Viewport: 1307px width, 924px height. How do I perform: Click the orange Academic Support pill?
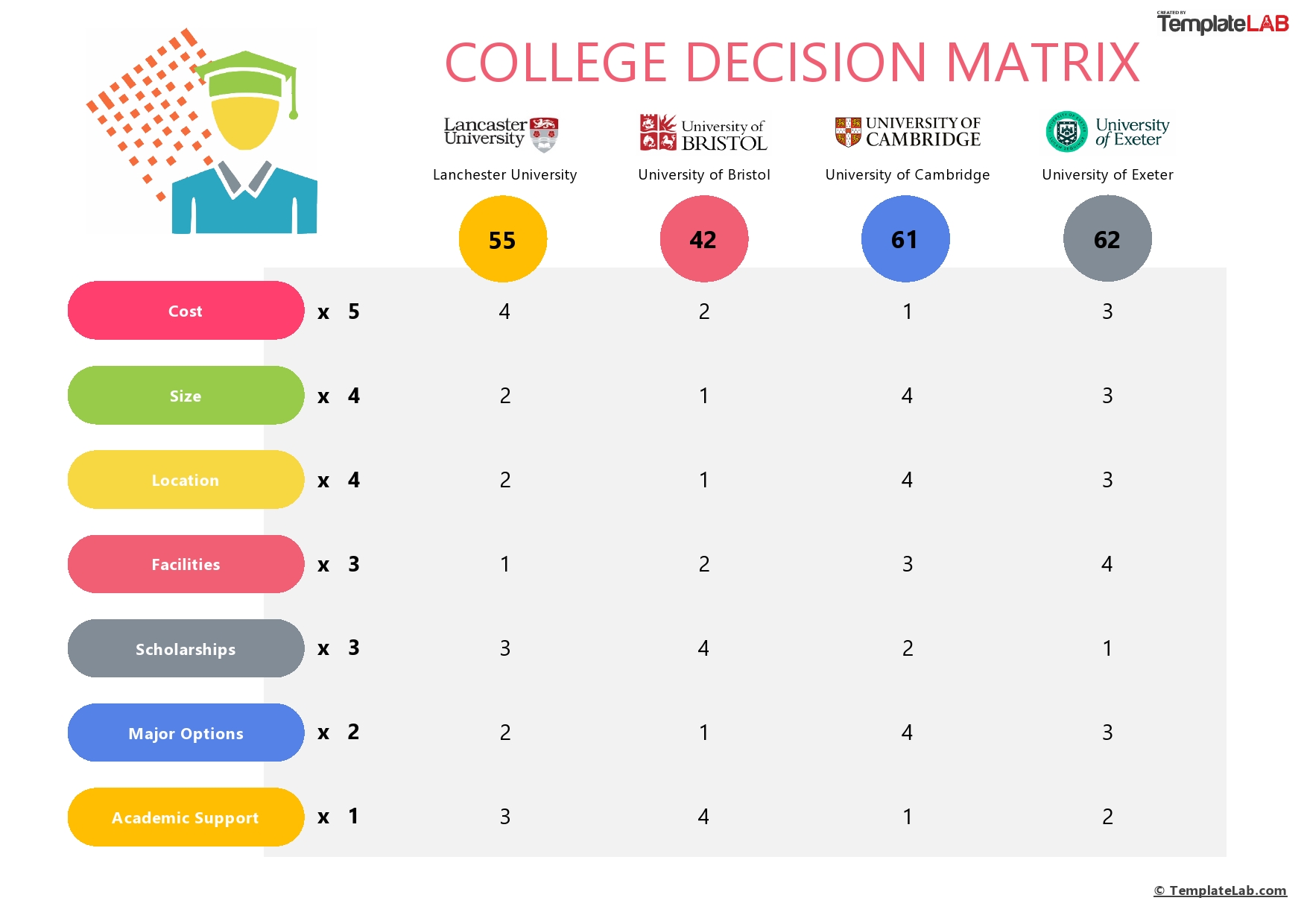pyautogui.click(x=186, y=817)
